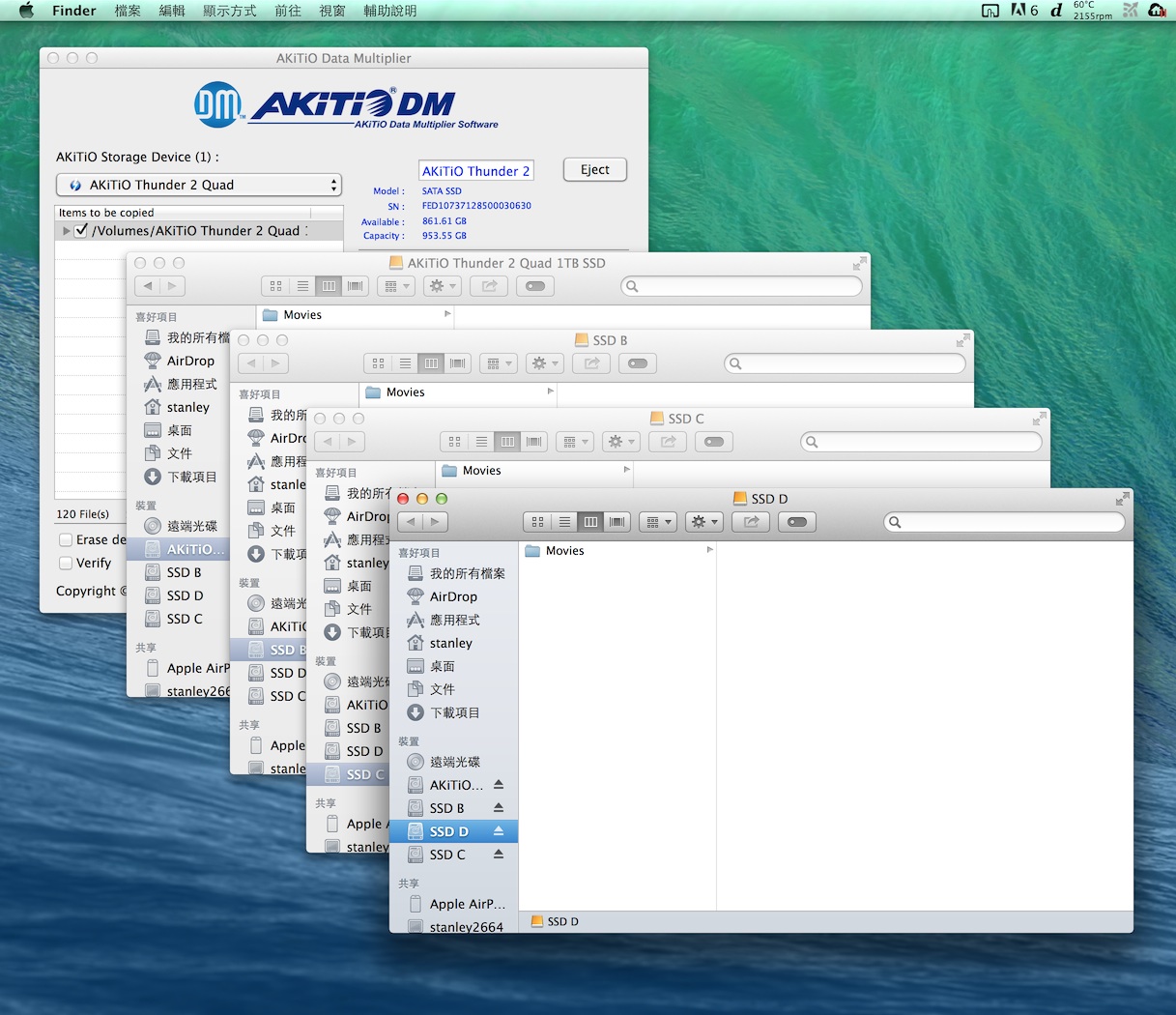Uncheck the /Volumes/AKiTiO Thunder 2 Quad checkbox
The width and height of the screenshot is (1176, 1015).
(82, 231)
